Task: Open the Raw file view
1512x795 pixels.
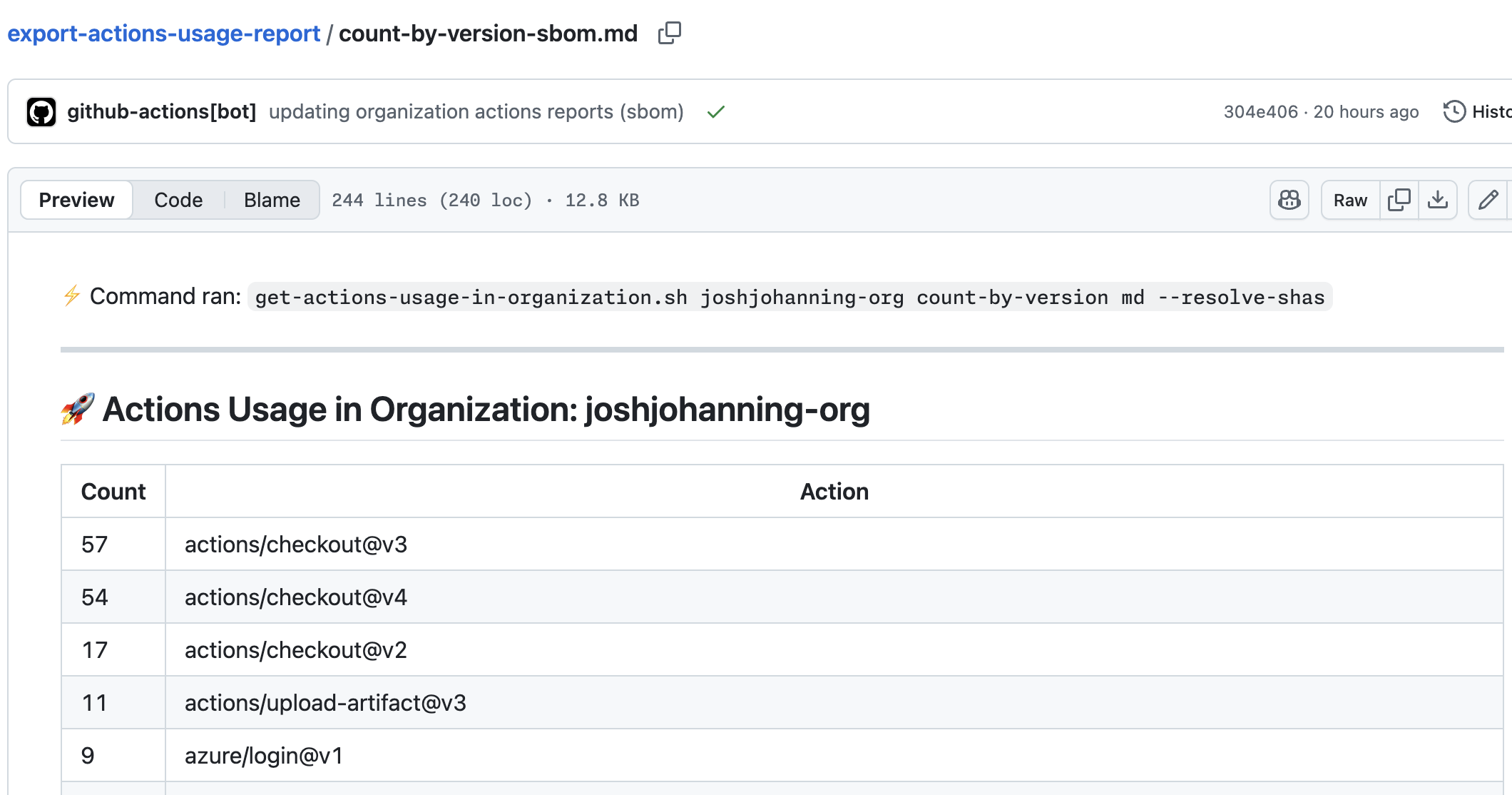Action: click(x=1349, y=200)
